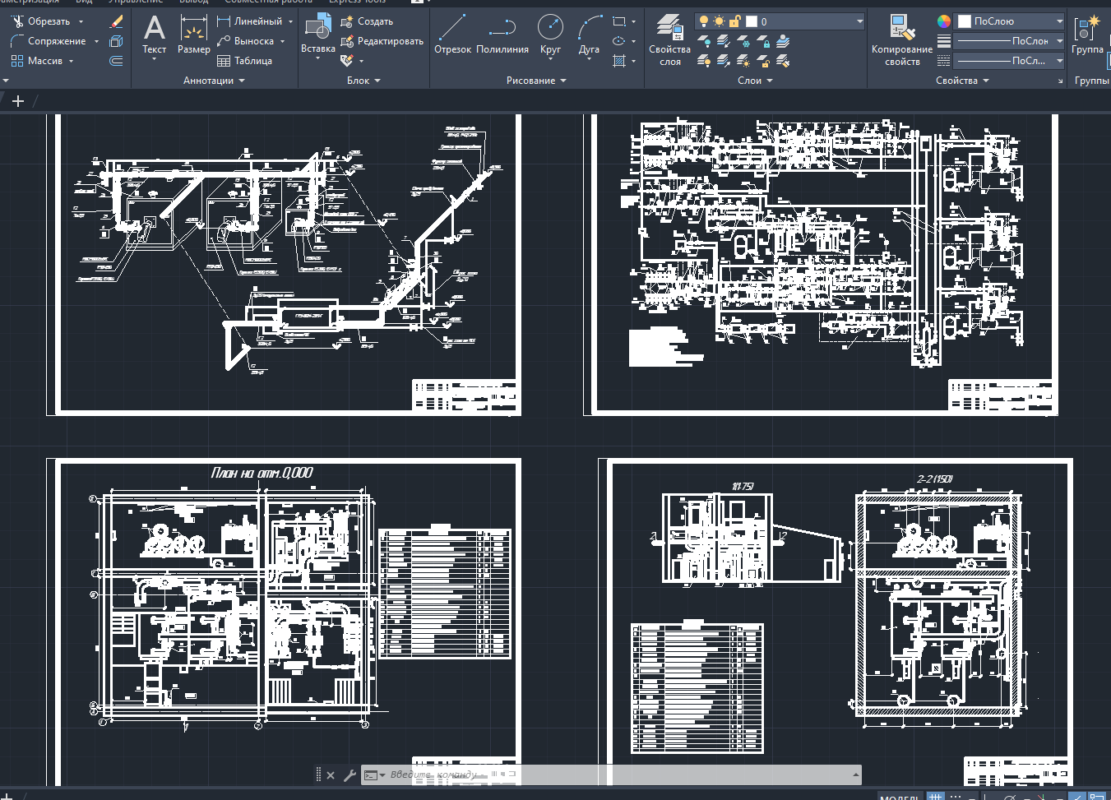Select the Offset tool icon below Explode
Image resolution: width=1111 pixels, height=800 pixels.
tap(117, 61)
